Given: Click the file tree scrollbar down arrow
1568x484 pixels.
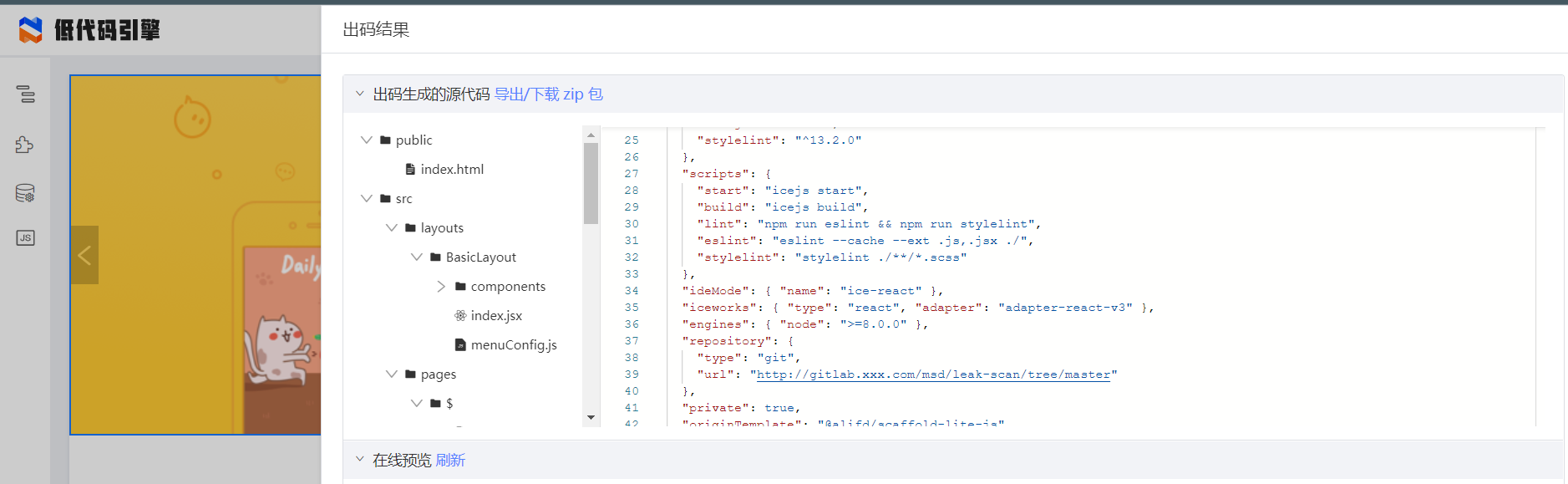Looking at the screenshot, I should (x=591, y=417).
